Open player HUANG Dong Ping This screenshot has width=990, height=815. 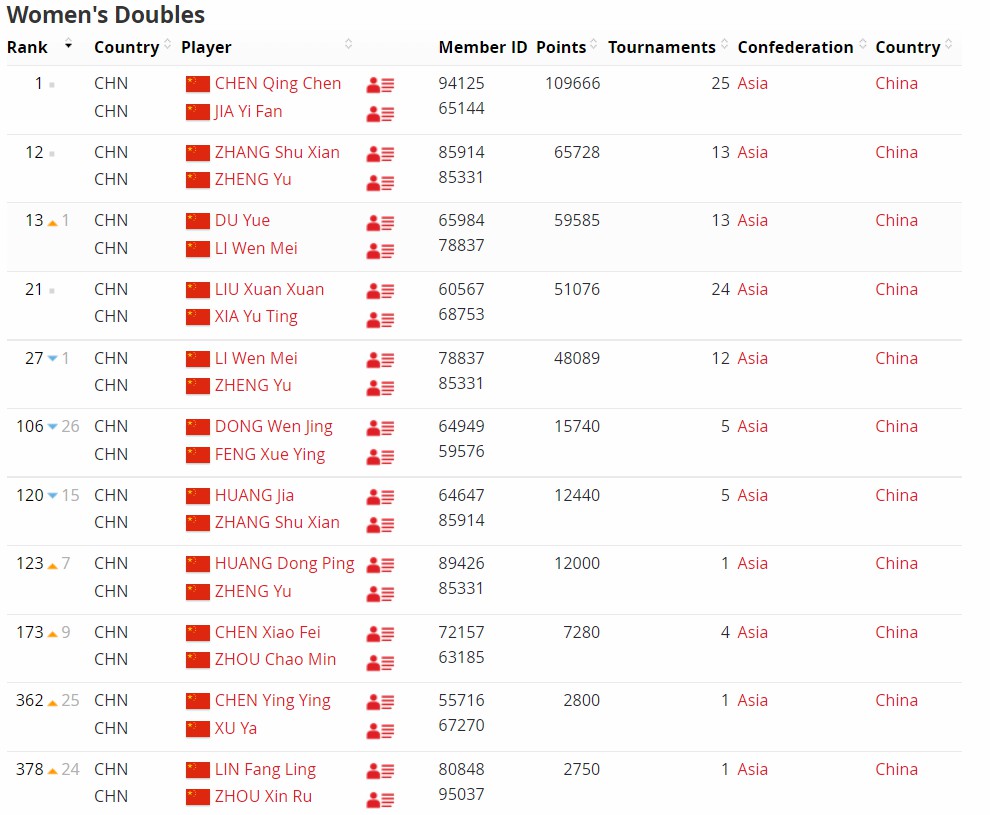(x=284, y=564)
